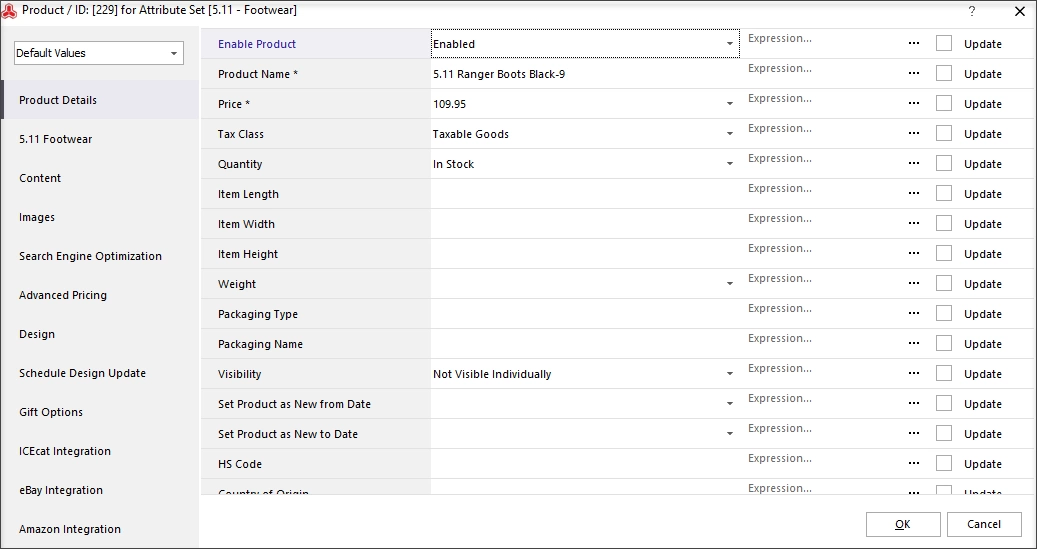
Task: Open the Content section
Action: 100,178
